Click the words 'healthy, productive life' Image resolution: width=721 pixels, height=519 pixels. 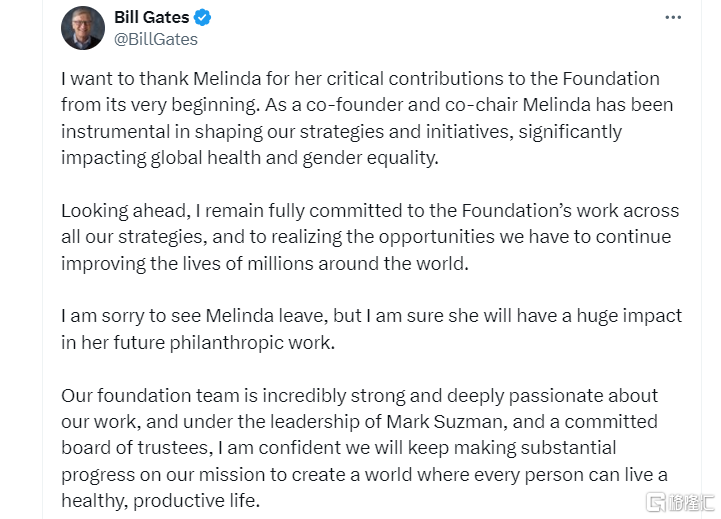[x=160, y=499]
